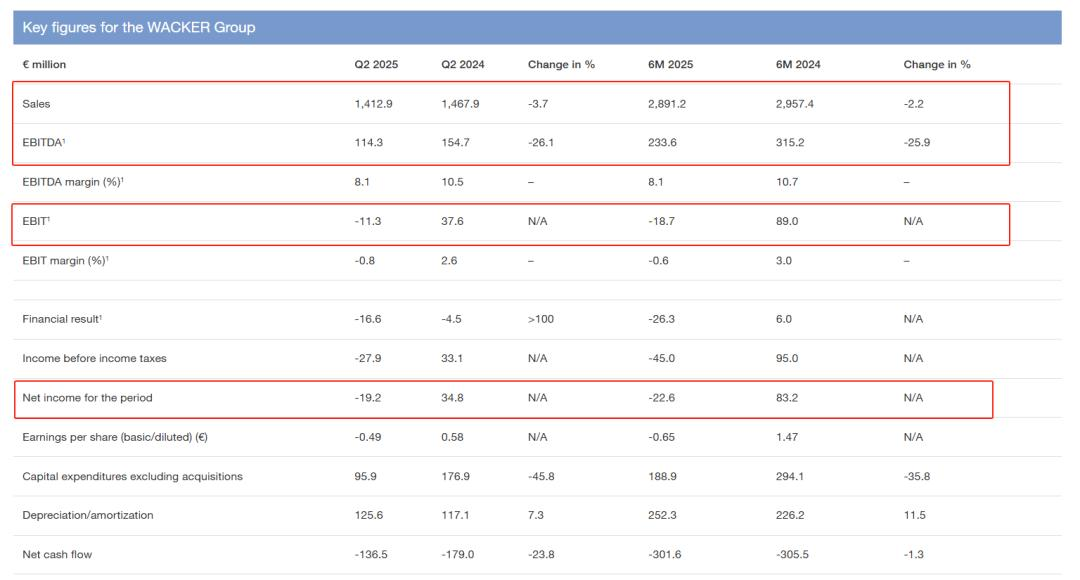1080x580 pixels.
Task: Click the EBITDA value '154.7'
Action: [455, 143]
